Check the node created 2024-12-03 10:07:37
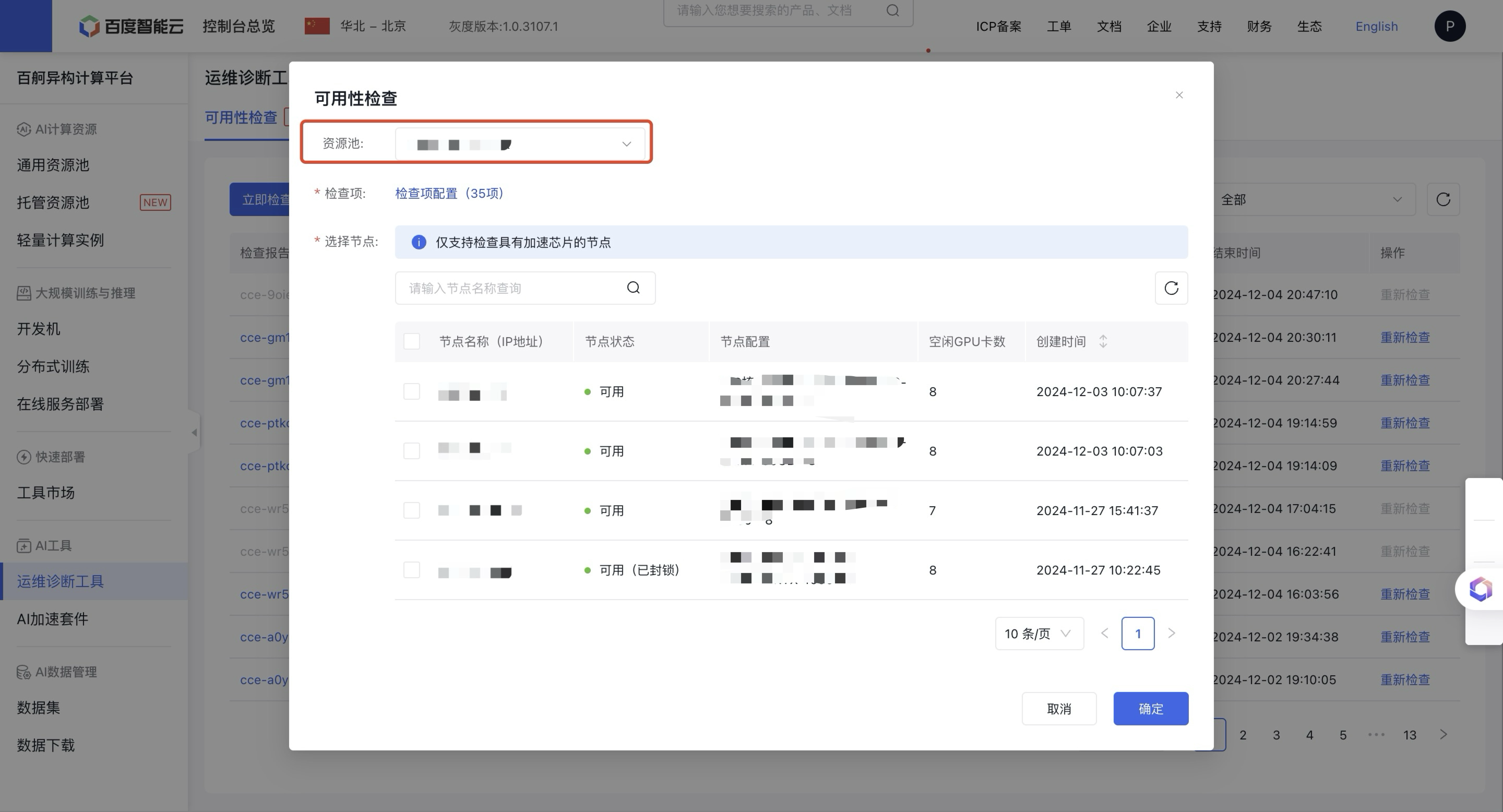This screenshot has height=812, width=1503. coord(411,391)
